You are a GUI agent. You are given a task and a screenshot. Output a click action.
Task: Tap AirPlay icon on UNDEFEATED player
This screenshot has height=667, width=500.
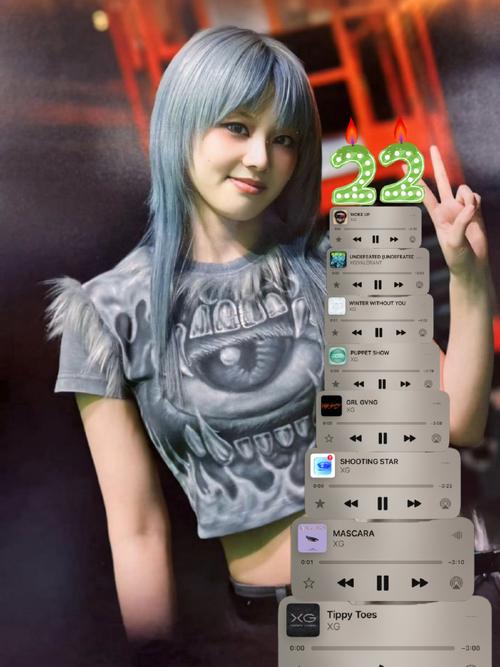coord(419,285)
